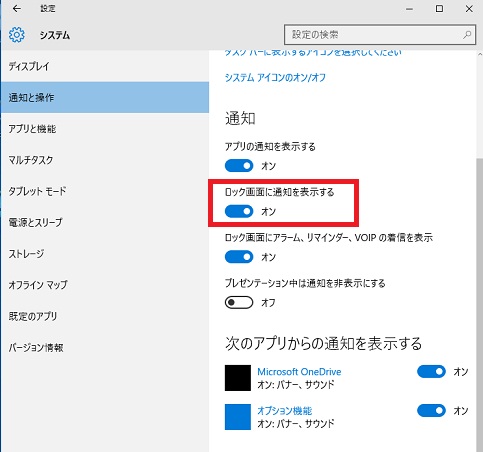Click the オプション機能 blue app icon
The height and width of the screenshot is (452, 483).
tap(238, 417)
